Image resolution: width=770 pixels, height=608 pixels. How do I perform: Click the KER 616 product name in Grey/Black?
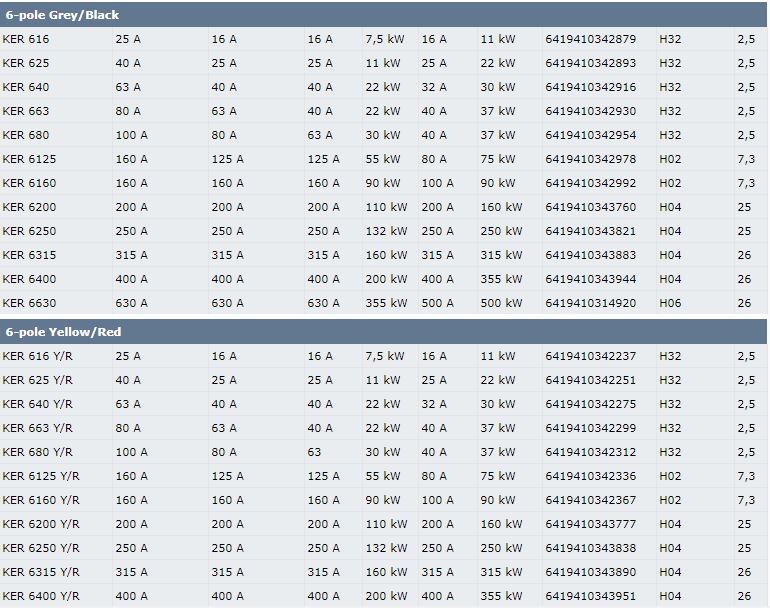point(26,39)
